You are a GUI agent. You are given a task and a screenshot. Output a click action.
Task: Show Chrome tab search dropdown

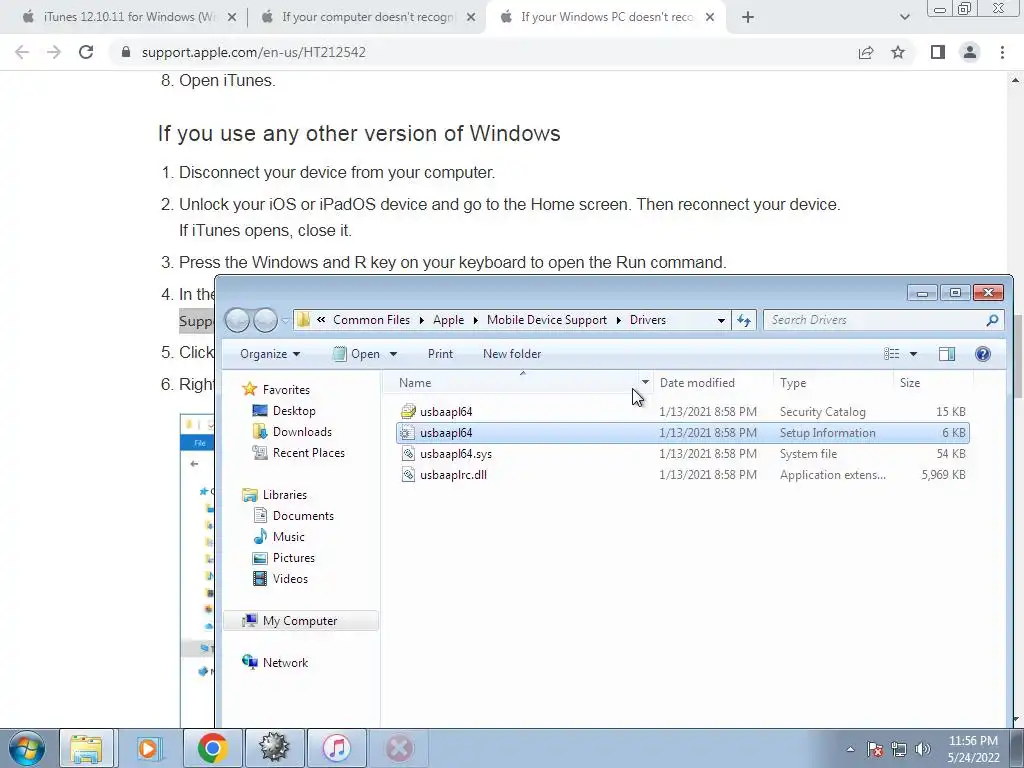(x=904, y=17)
